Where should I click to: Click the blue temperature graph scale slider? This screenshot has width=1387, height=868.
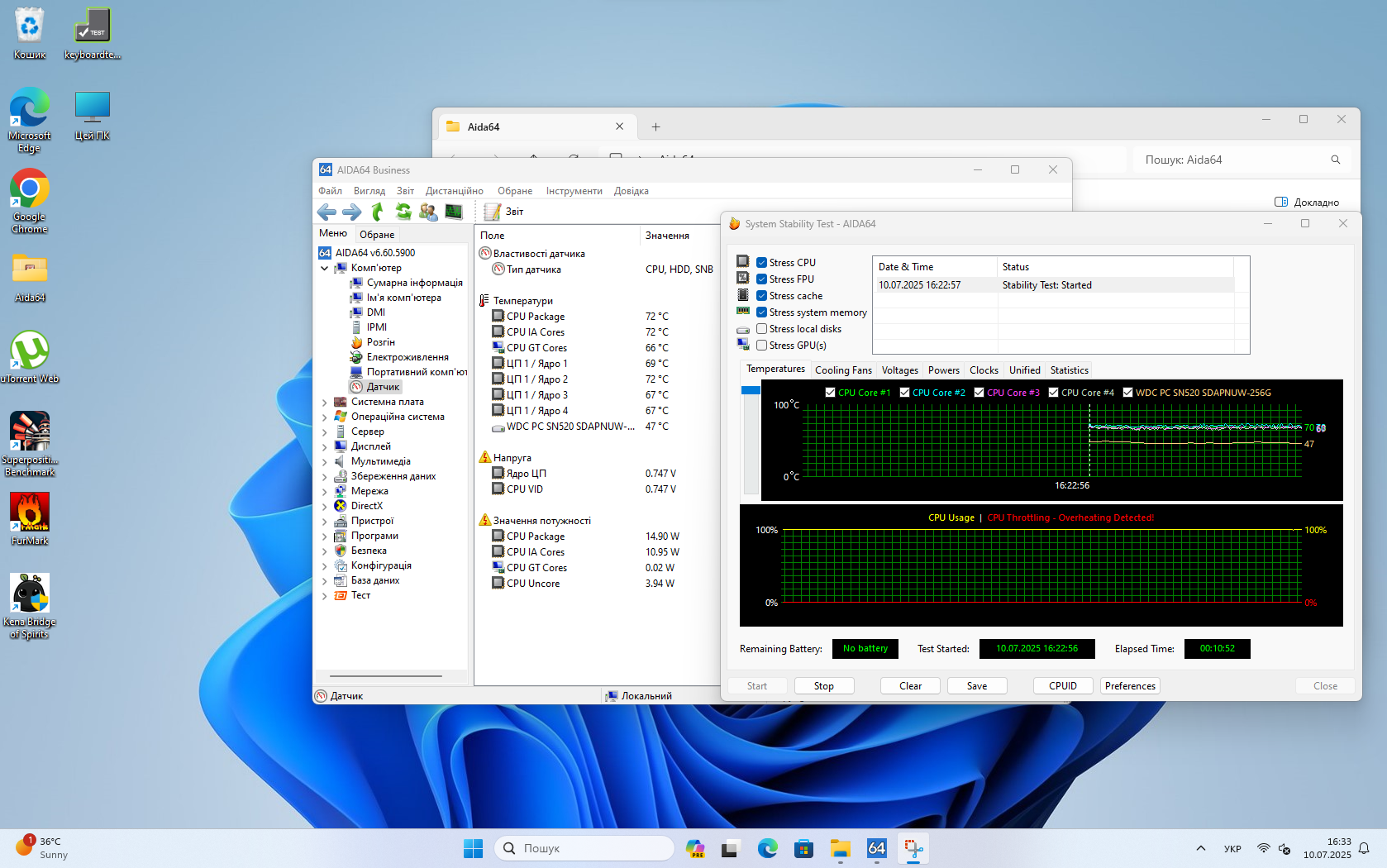(751, 390)
